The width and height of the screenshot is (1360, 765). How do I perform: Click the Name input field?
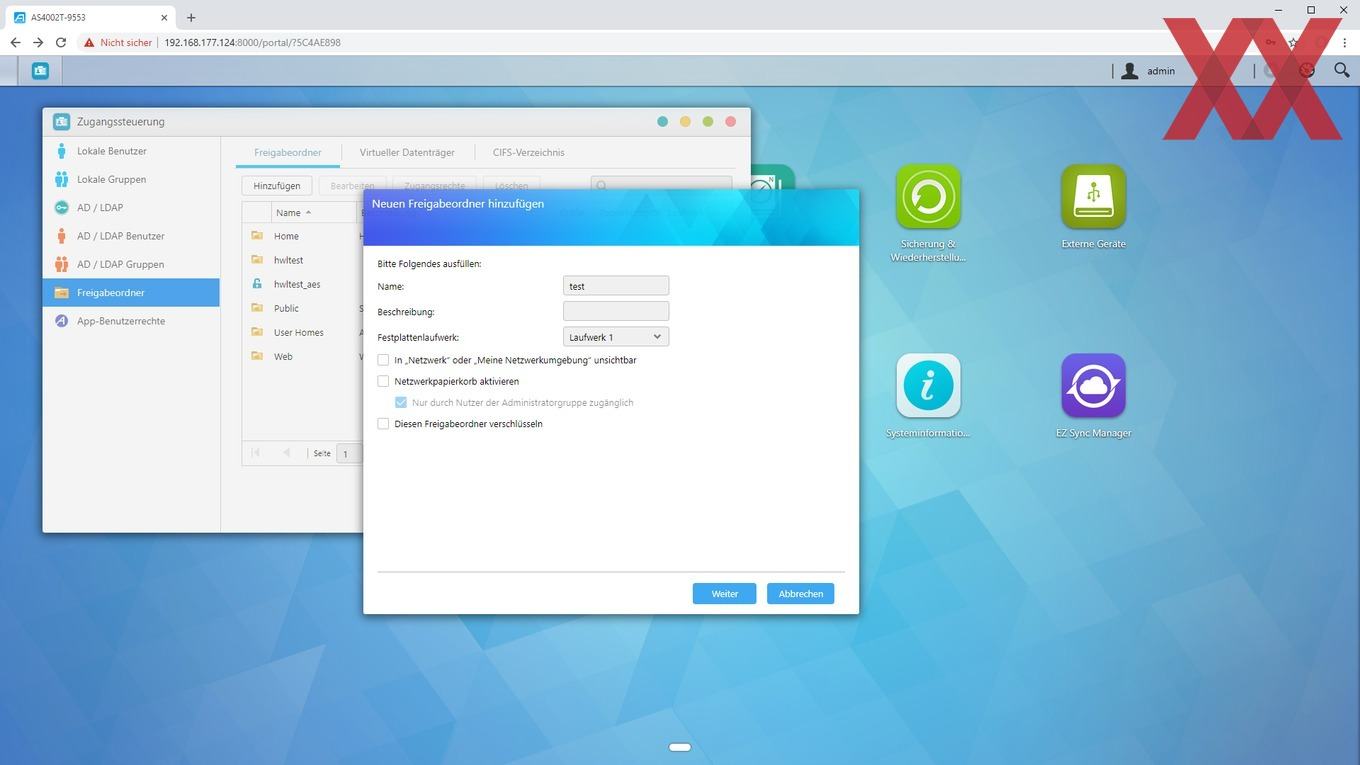(x=616, y=286)
